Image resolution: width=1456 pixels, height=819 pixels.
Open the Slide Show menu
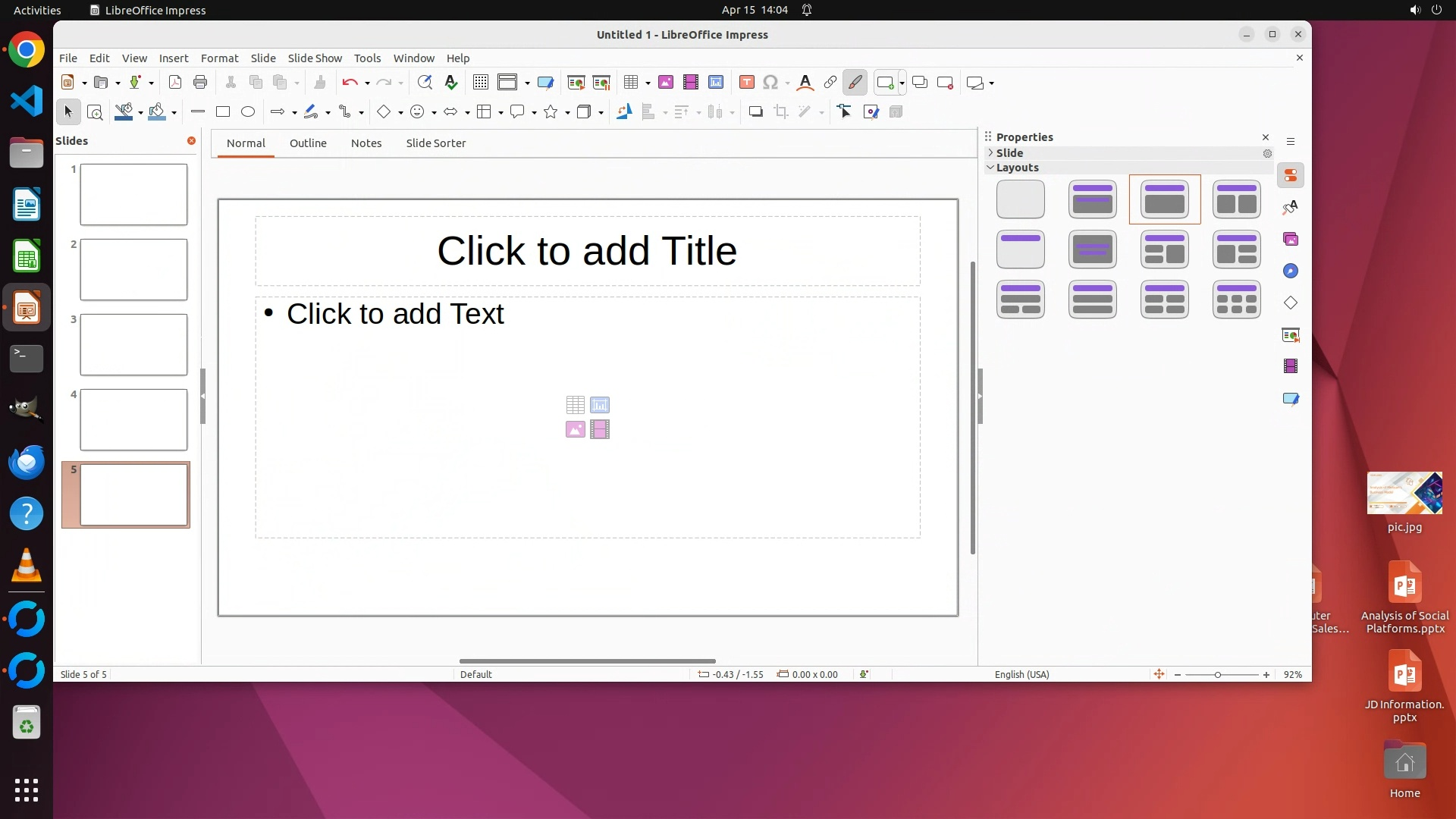(315, 58)
